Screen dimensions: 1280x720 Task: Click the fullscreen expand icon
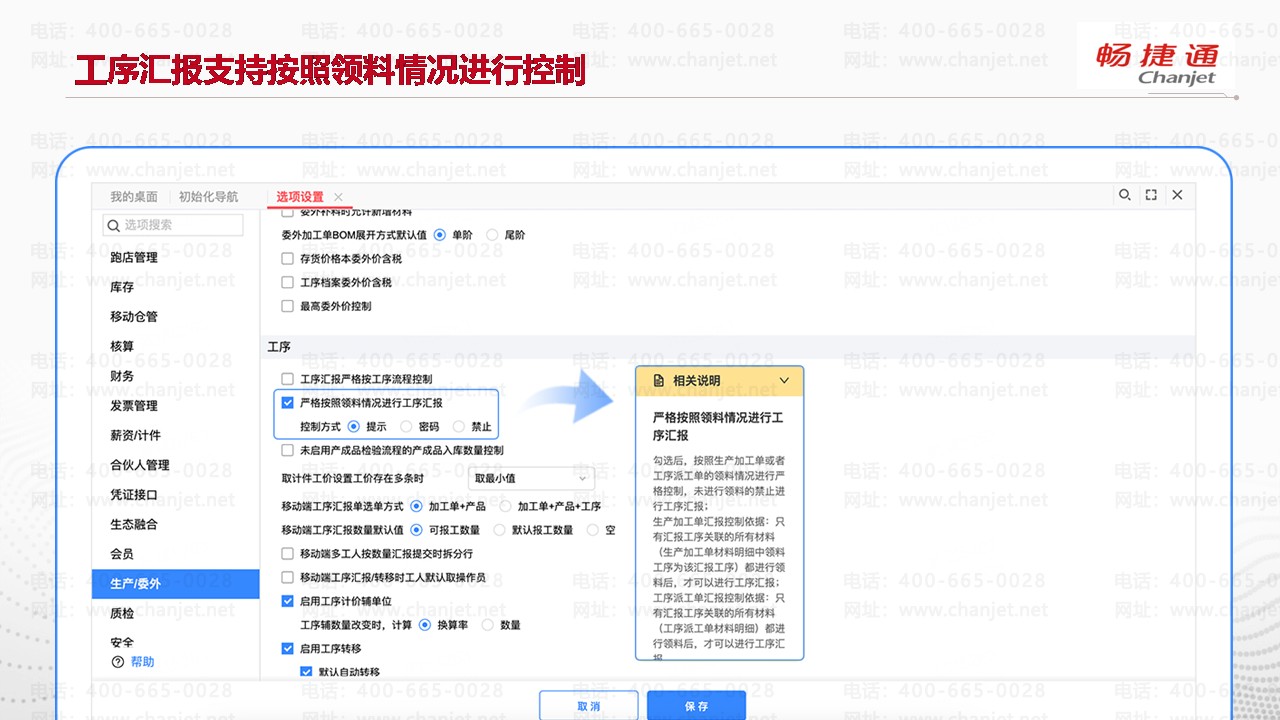(x=1151, y=195)
